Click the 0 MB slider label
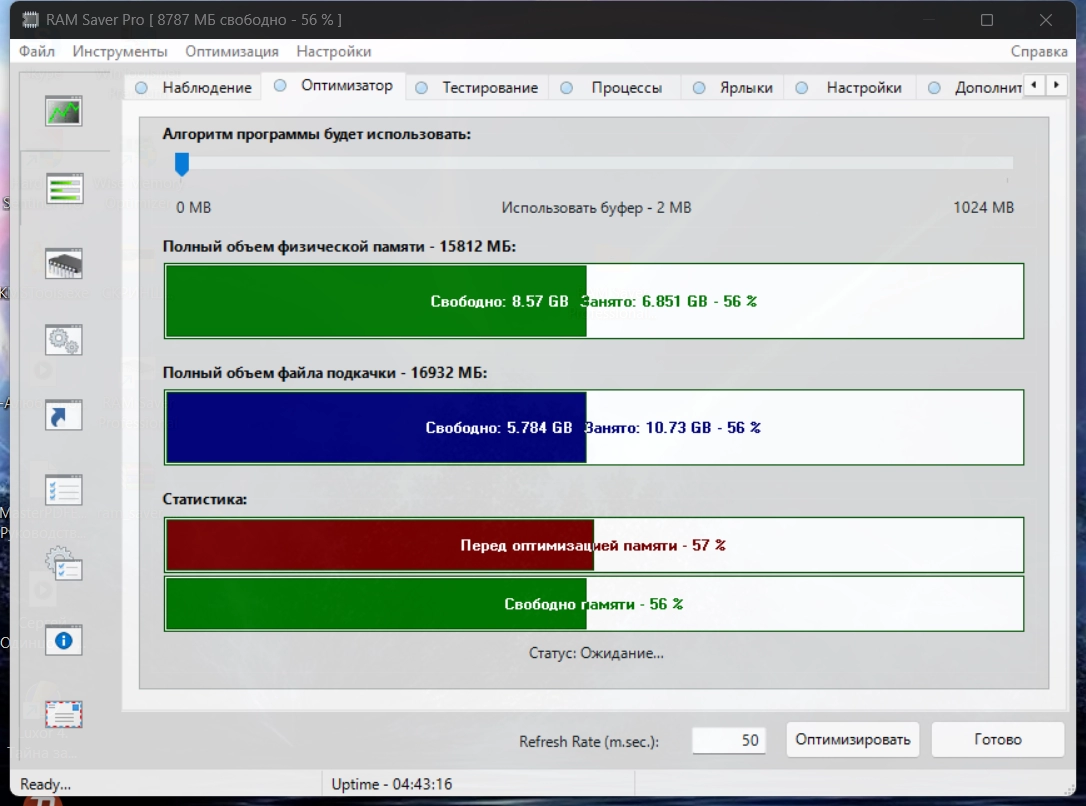 (x=193, y=208)
